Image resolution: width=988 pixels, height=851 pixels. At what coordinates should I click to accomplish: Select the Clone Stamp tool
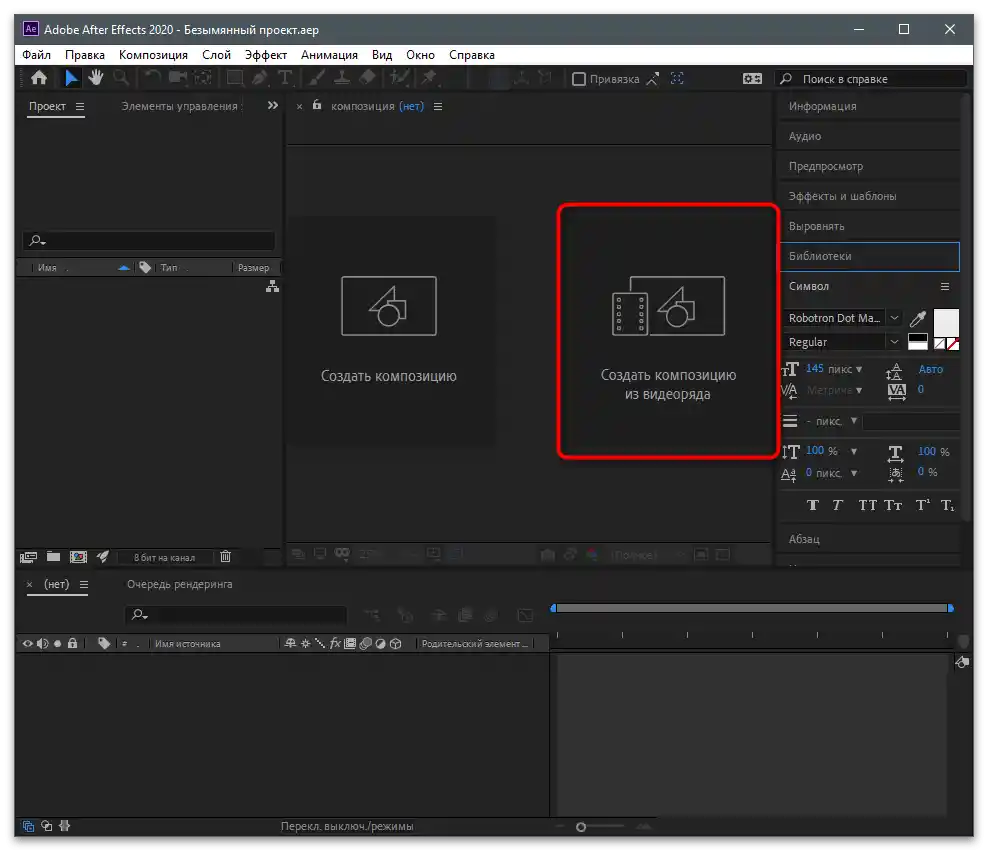[342, 78]
